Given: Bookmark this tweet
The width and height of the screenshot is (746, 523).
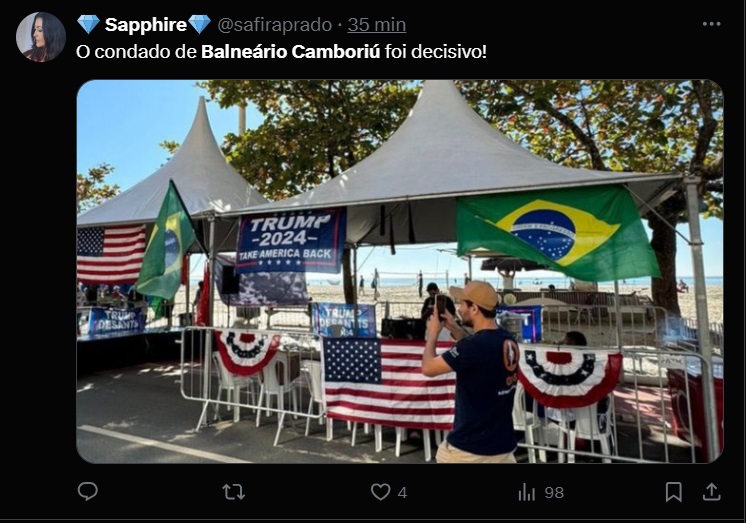Looking at the screenshot, I should pyautogui.click(x=673, y=492).
